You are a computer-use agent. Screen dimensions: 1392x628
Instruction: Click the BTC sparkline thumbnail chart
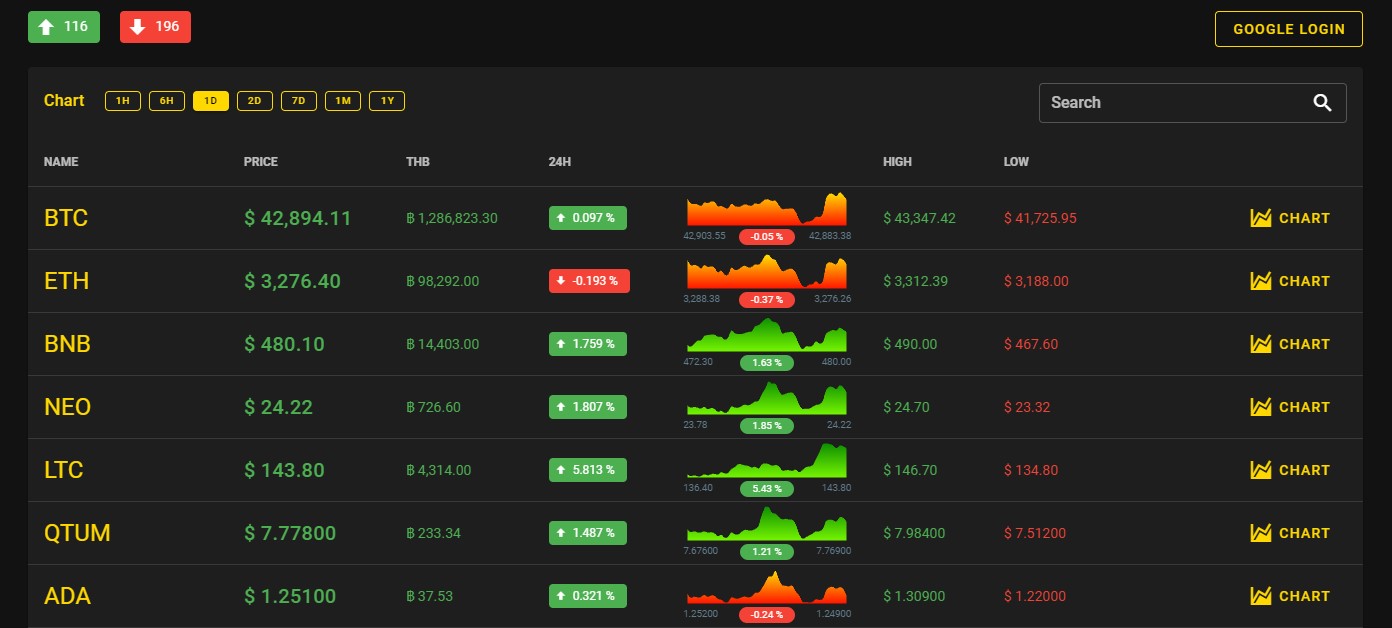[766, 210]
